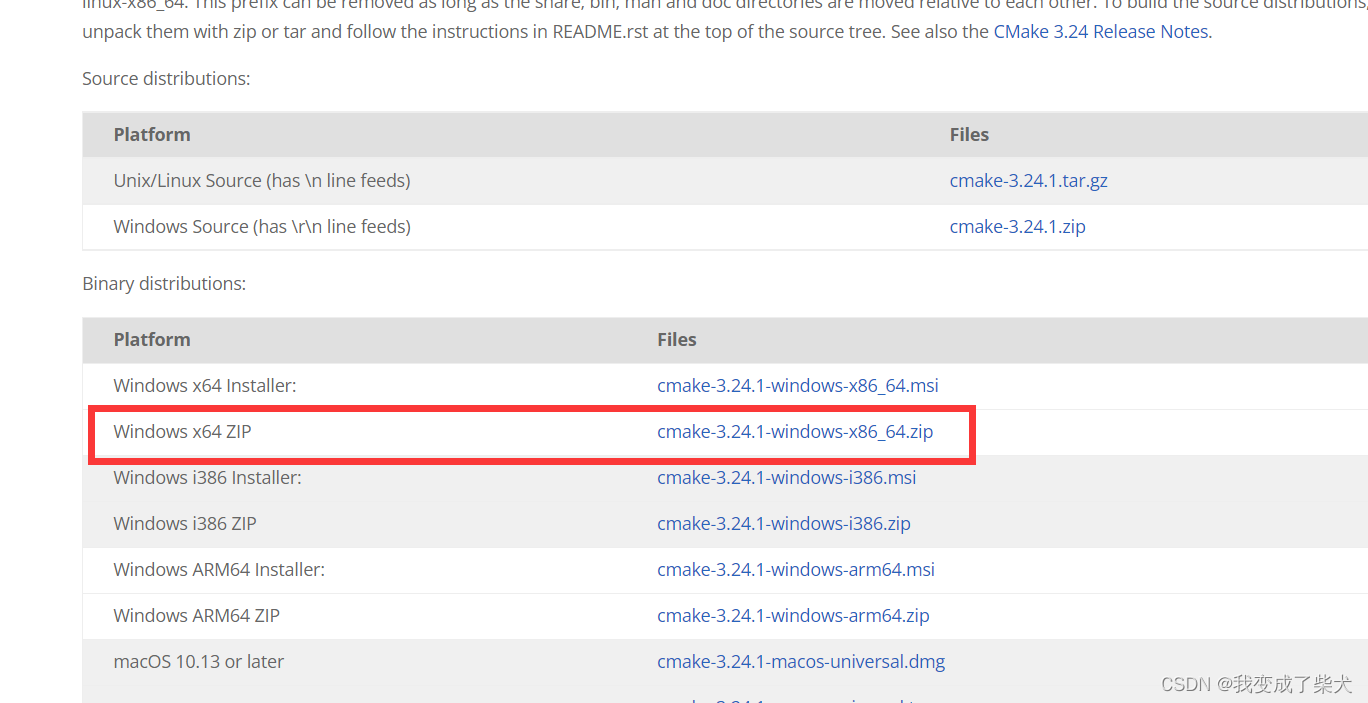1368x703 pixels.
Task: Select the "Windows x64 Installer:" row label
Action: (205, 386)
